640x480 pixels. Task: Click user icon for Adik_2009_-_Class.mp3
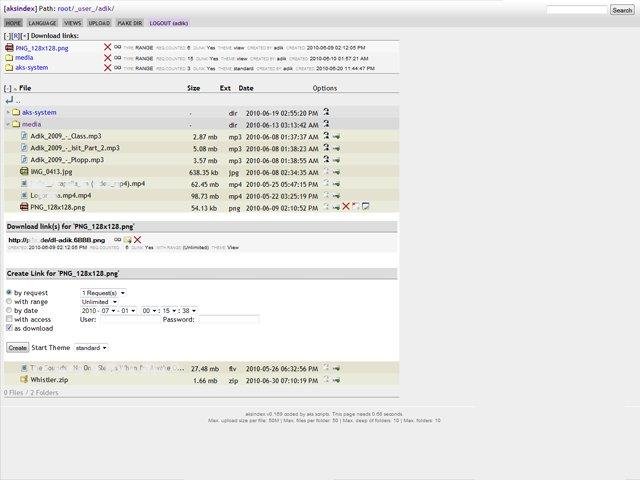[x=326, y=136]
